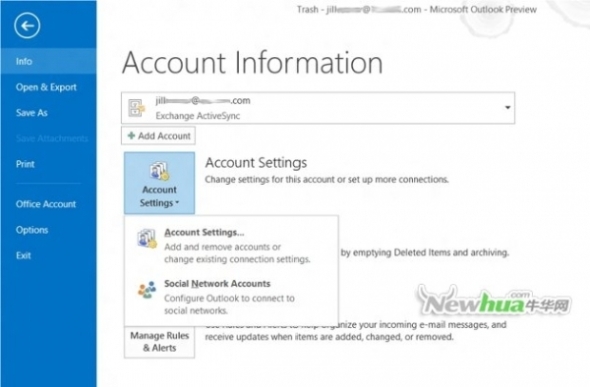Go back using the circled arrow icon
The height and width of the screenshot is (387, 590).
tap(27, 26)
